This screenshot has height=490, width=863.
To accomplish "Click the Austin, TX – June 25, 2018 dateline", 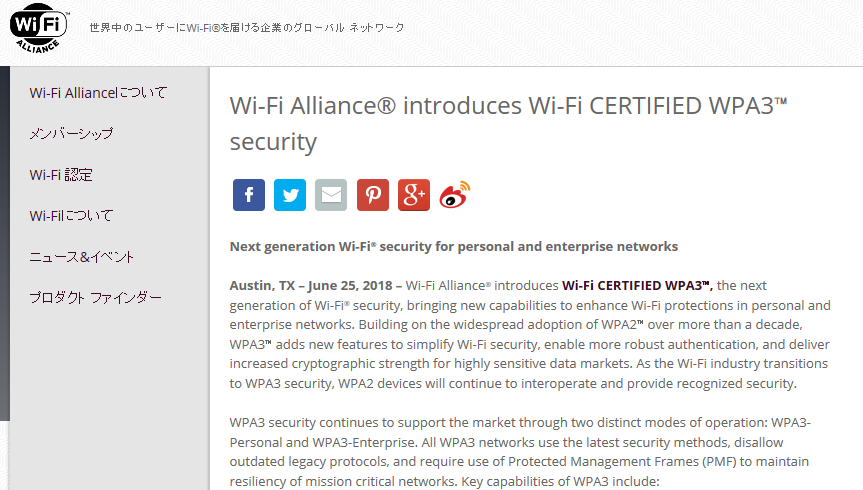I will tap(311, 286).
